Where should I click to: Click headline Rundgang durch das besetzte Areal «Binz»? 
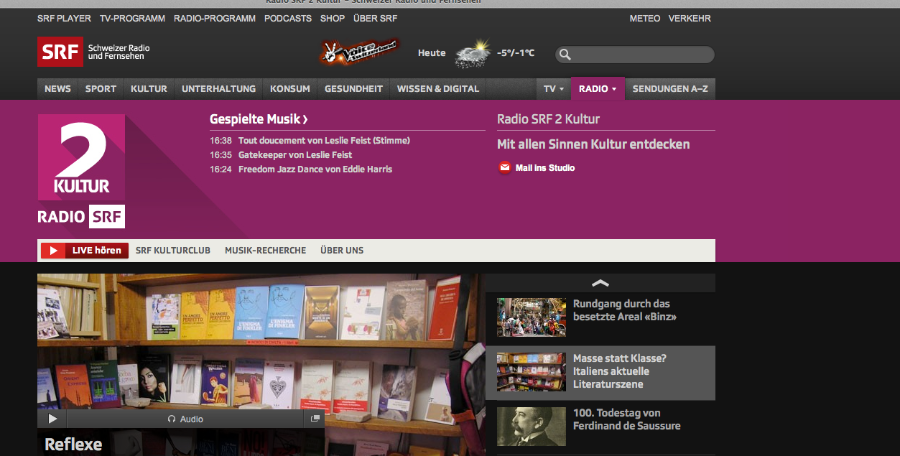(624, 310)
